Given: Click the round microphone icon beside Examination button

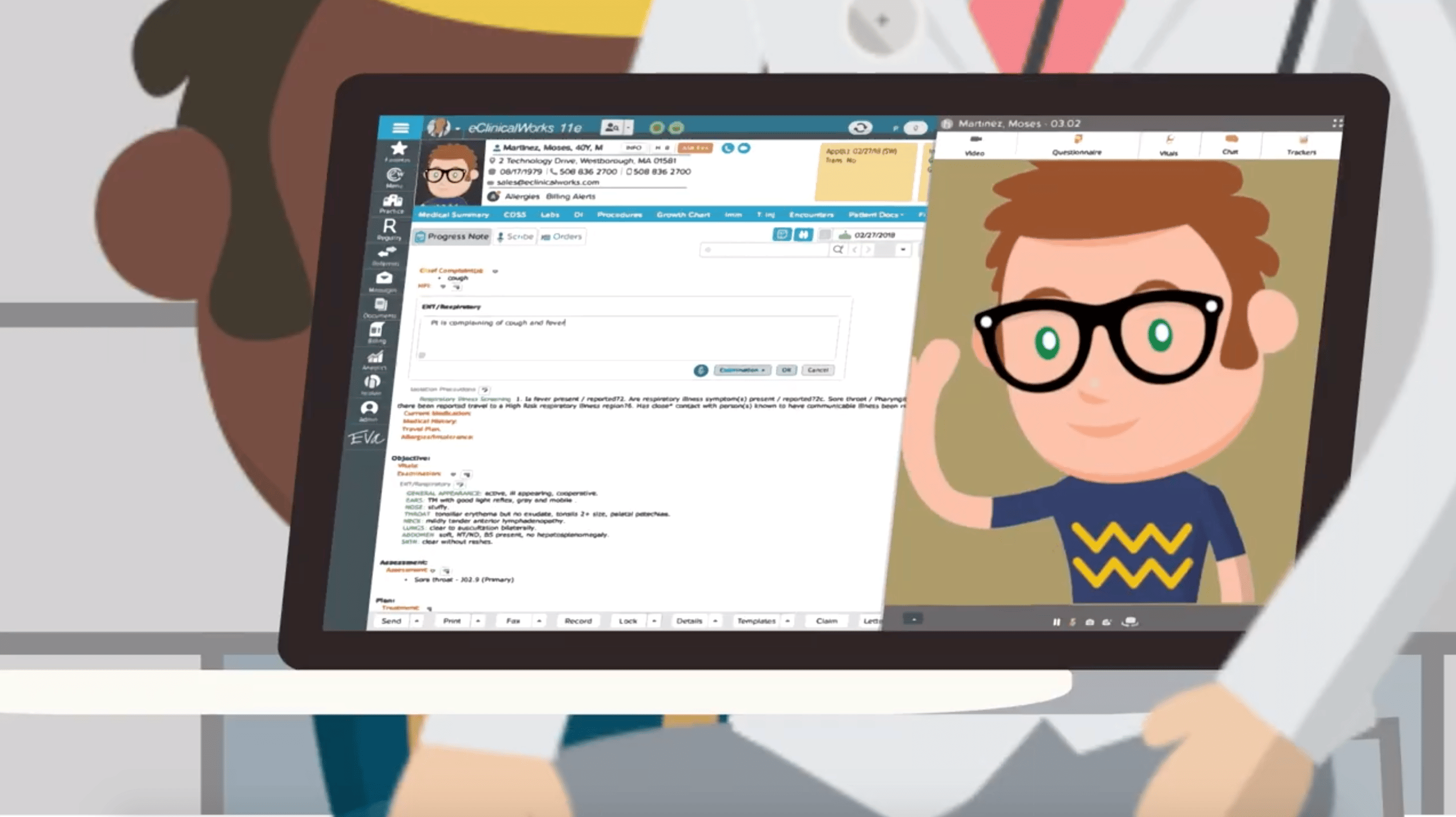Looking at the screenshot, I should point(701,370).
